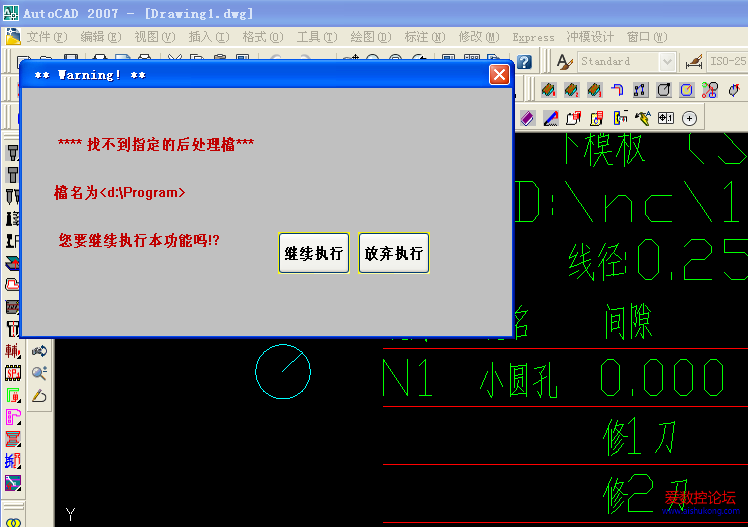Click the linked circles icon

click(710, 90)
